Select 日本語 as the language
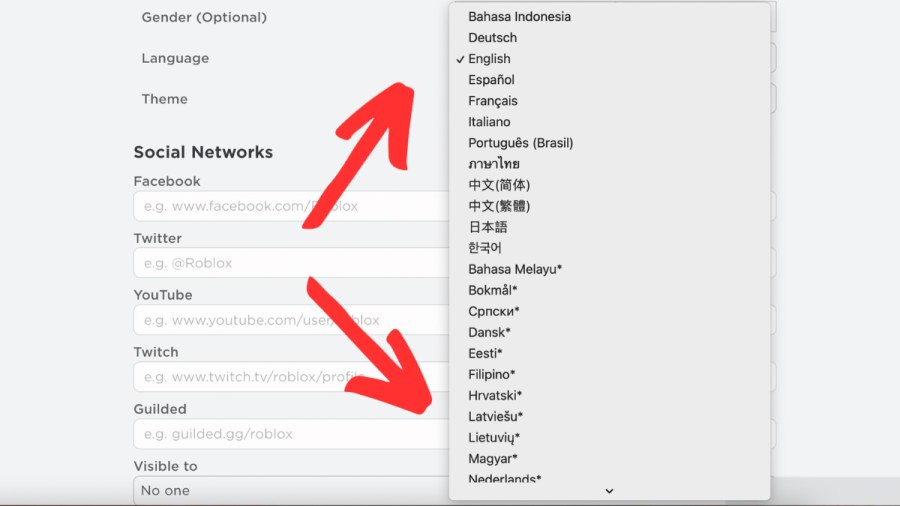The image size is (900, 506). pos(487,227)
